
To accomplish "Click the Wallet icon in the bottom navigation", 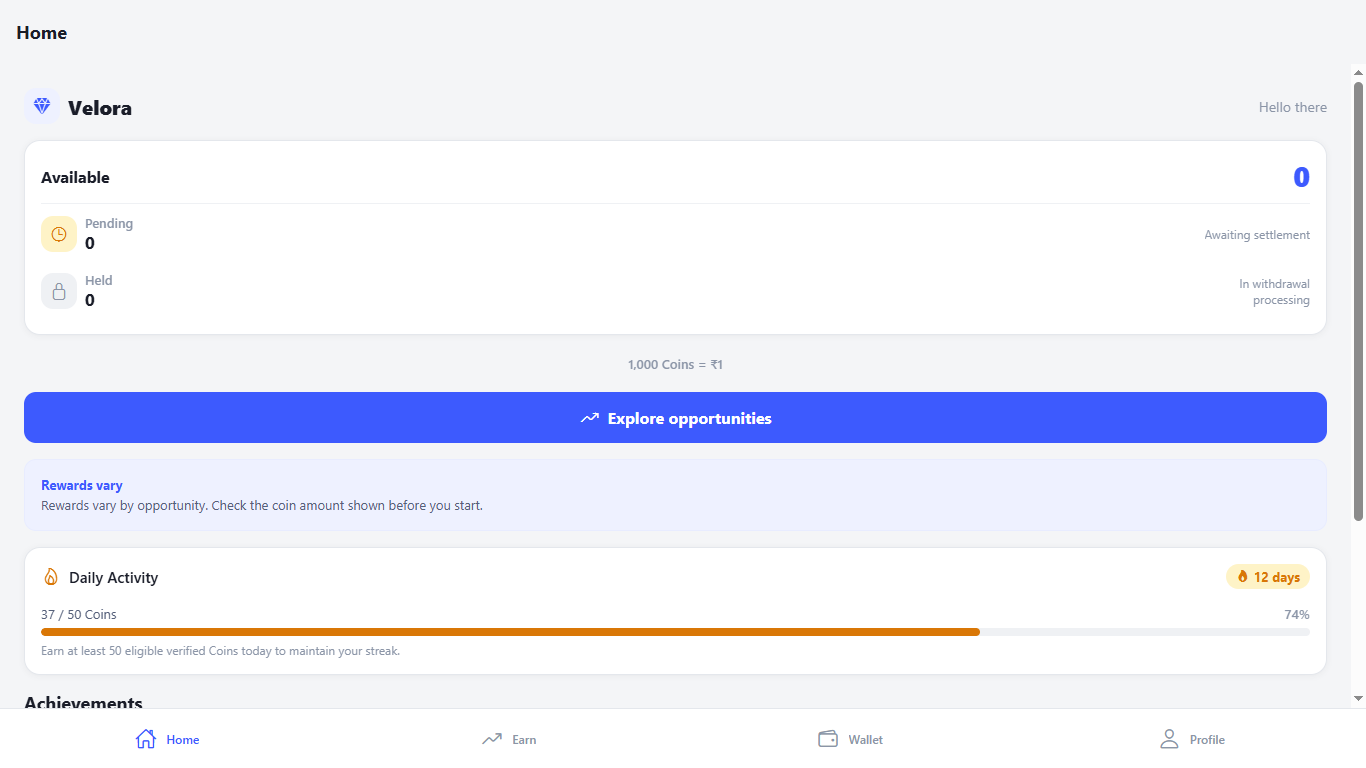I will tap(828, 739).
